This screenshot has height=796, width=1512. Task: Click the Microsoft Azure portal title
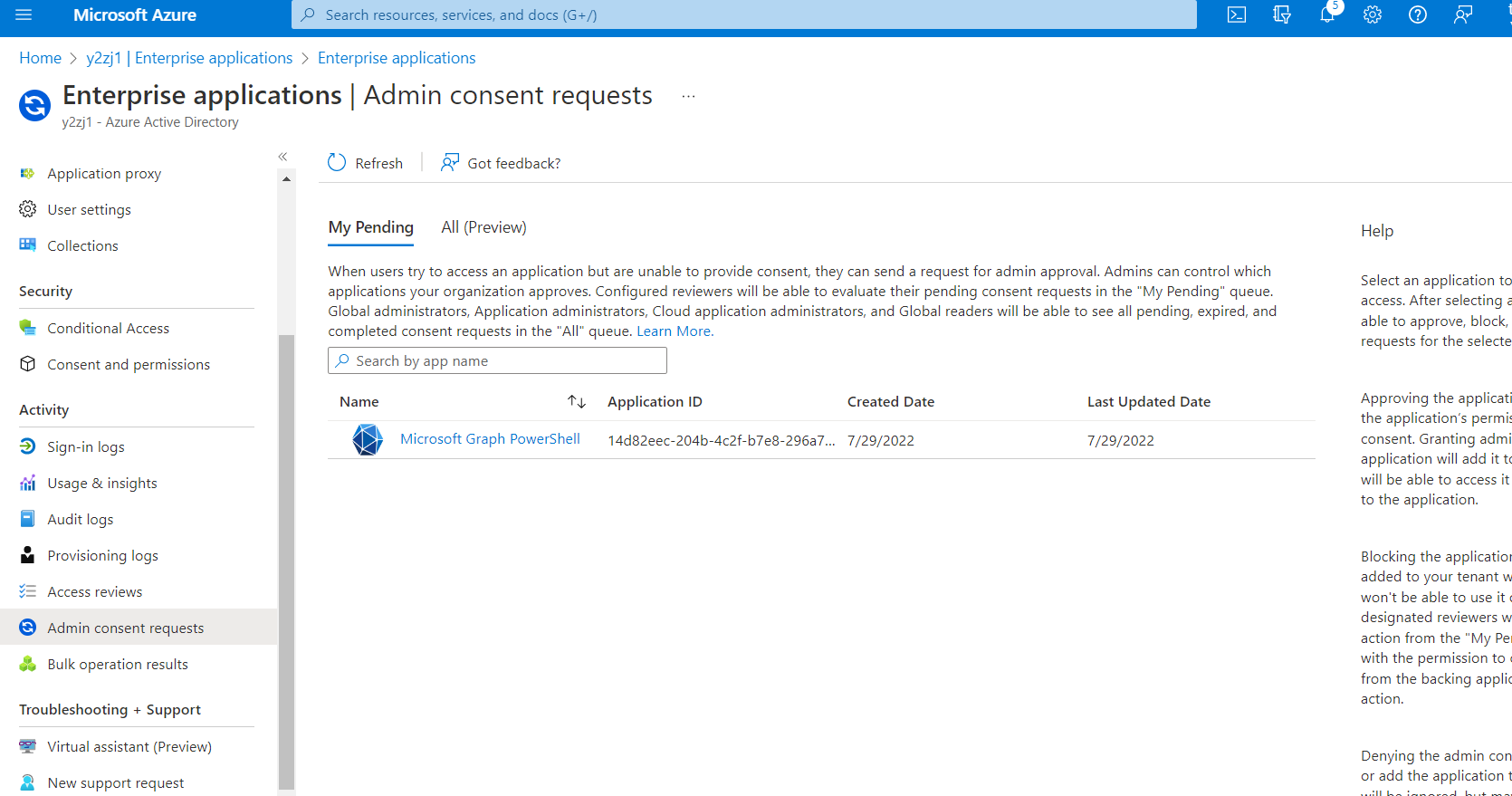(135, 14)
